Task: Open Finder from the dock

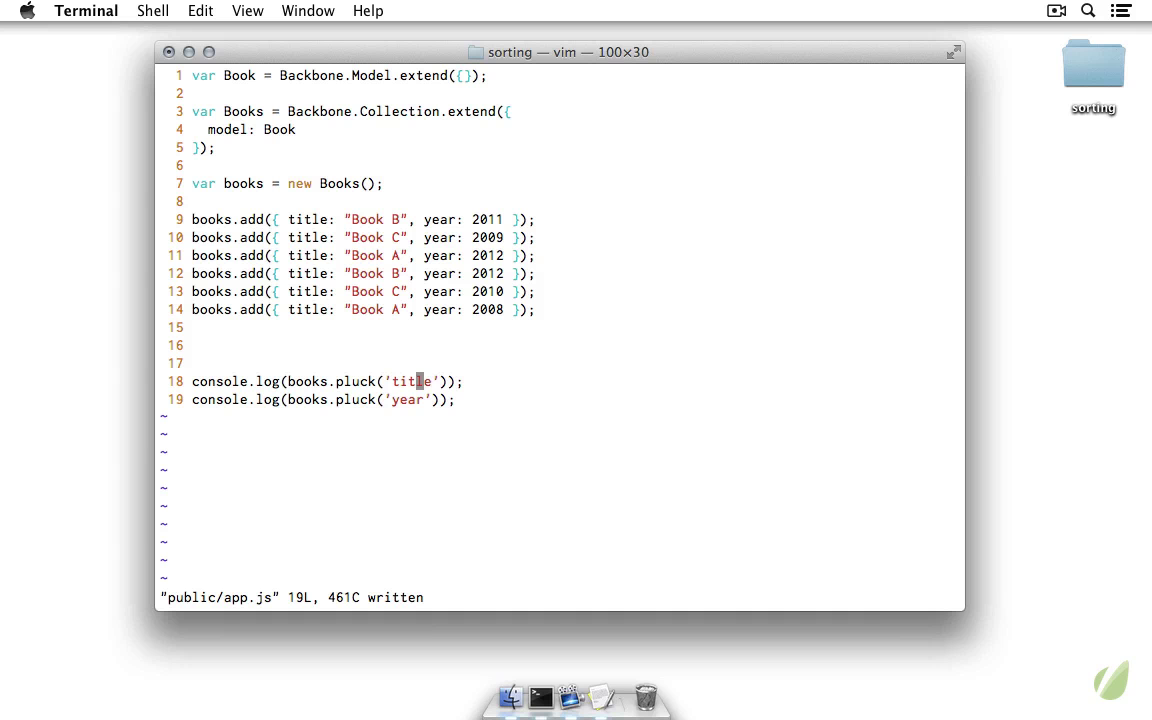Action: [511, 696]
